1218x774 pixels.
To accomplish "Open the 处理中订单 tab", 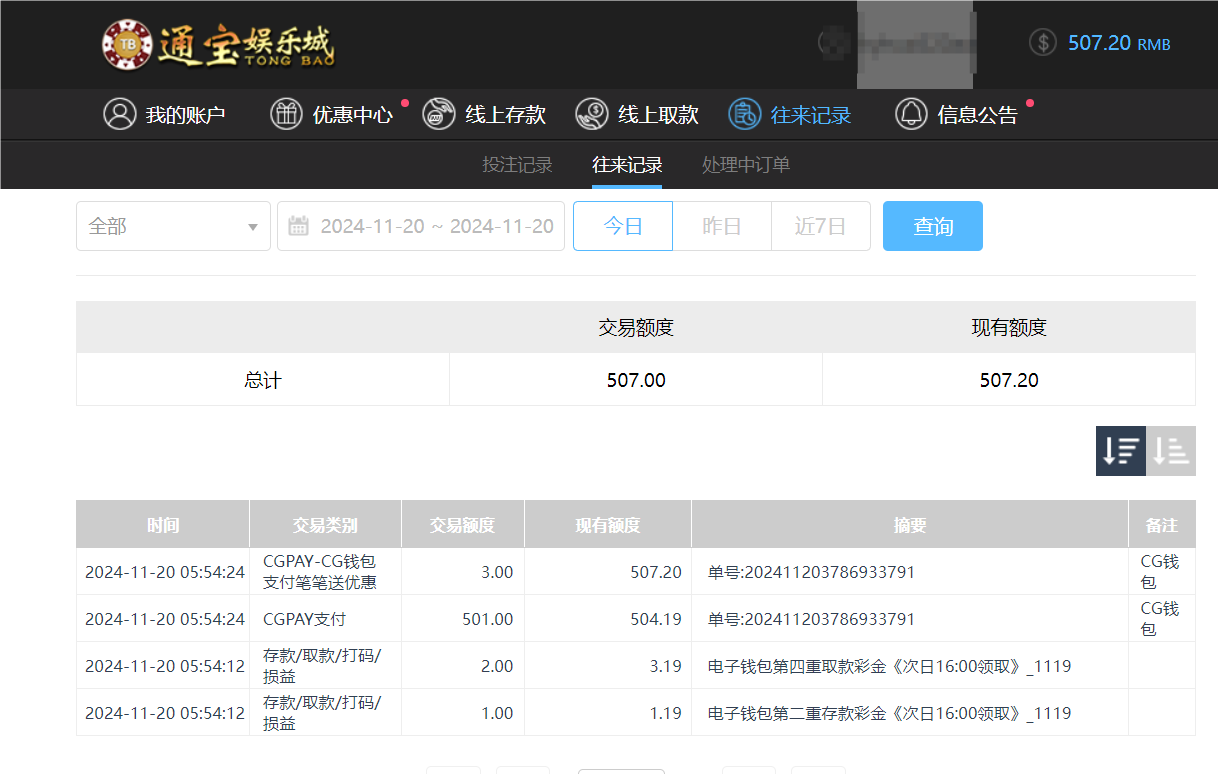I will click(745, 165).
